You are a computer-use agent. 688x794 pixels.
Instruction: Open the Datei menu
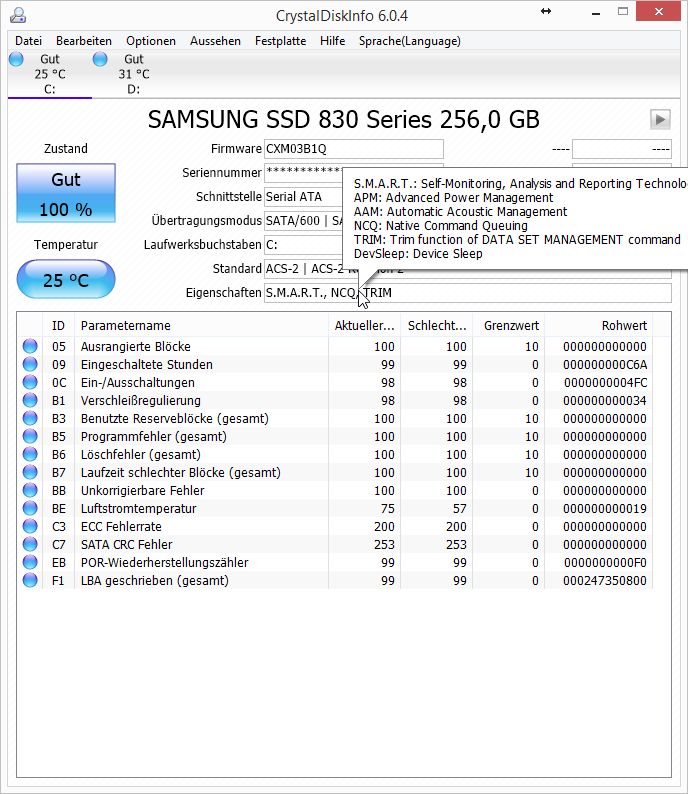28,41
